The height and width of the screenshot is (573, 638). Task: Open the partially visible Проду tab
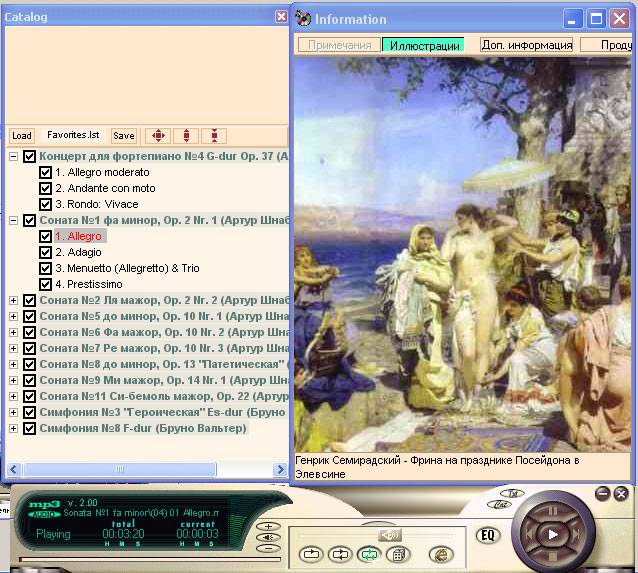point(606,45)
